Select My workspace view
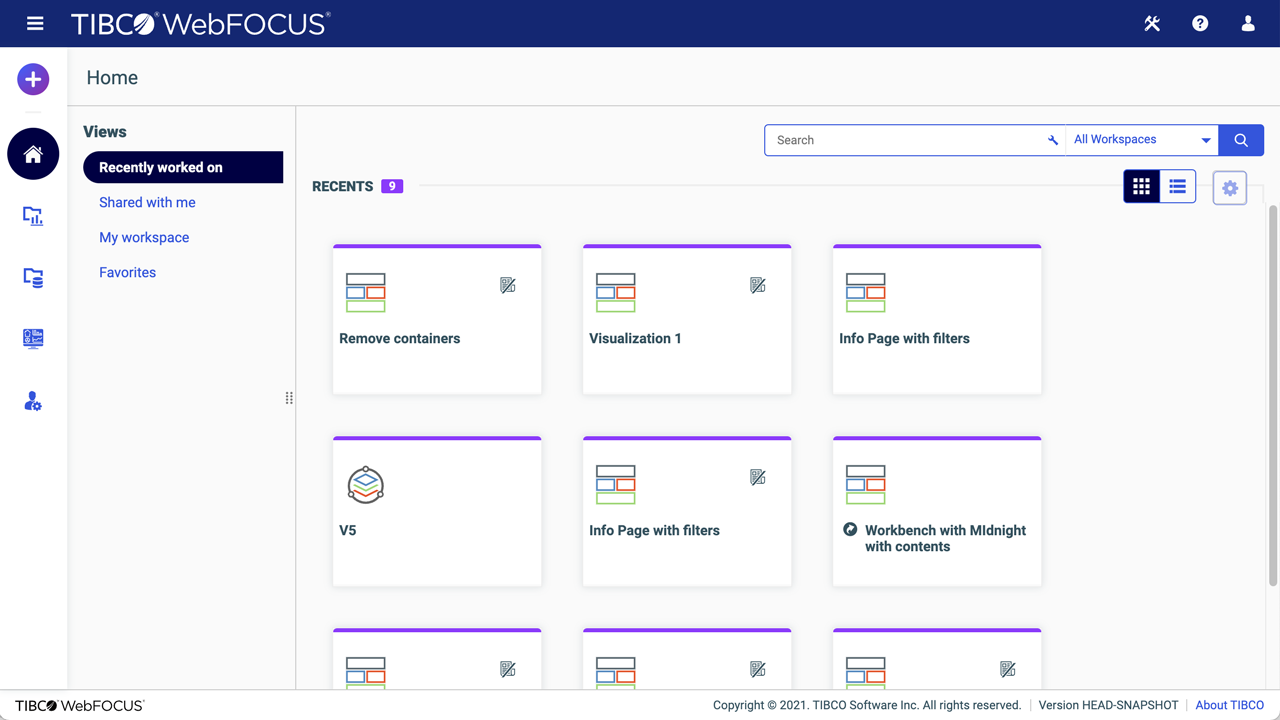1280x720 pixels. [144, 237]
